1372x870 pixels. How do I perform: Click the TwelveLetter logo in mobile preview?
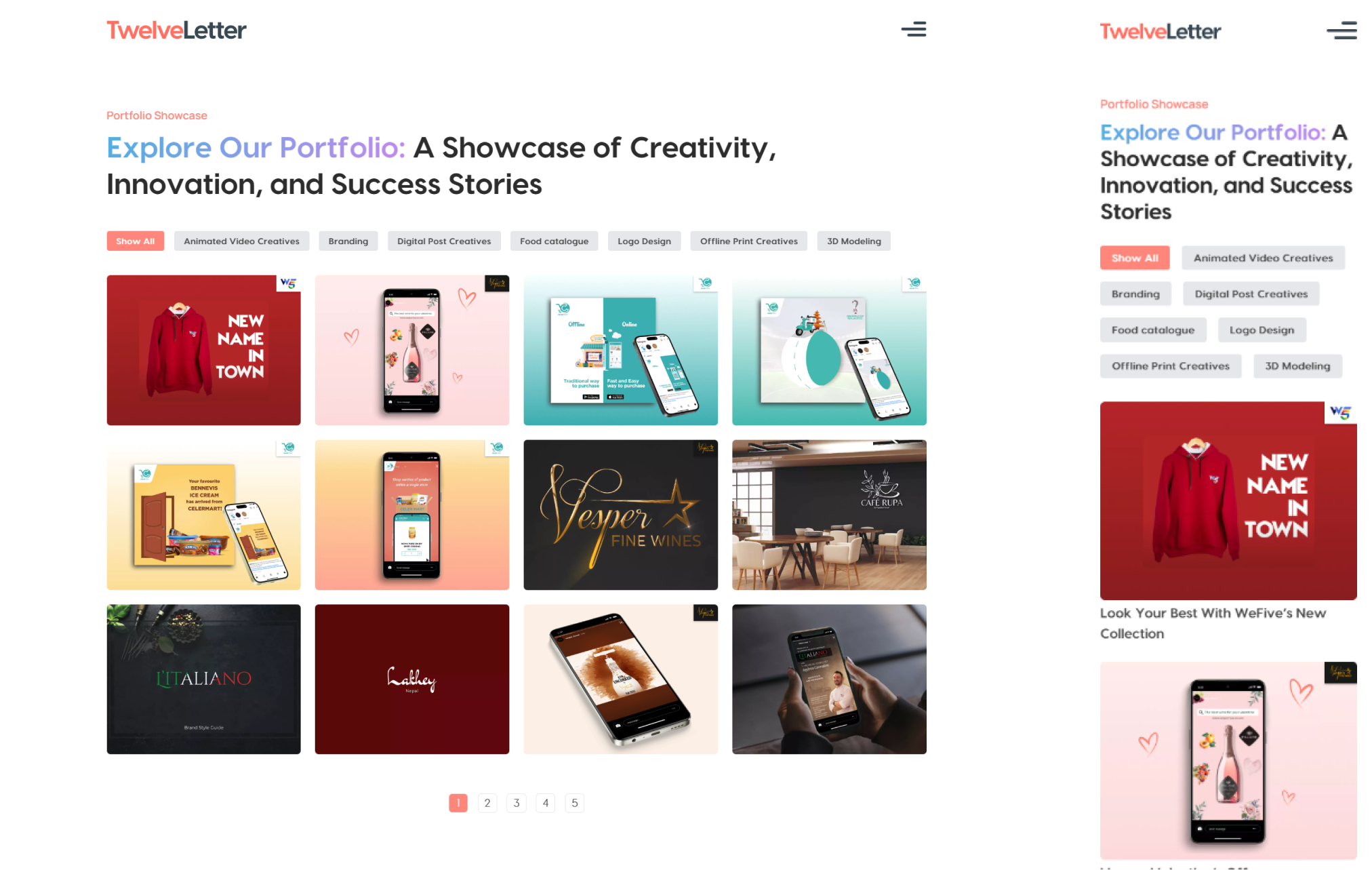coord(1160,31)
